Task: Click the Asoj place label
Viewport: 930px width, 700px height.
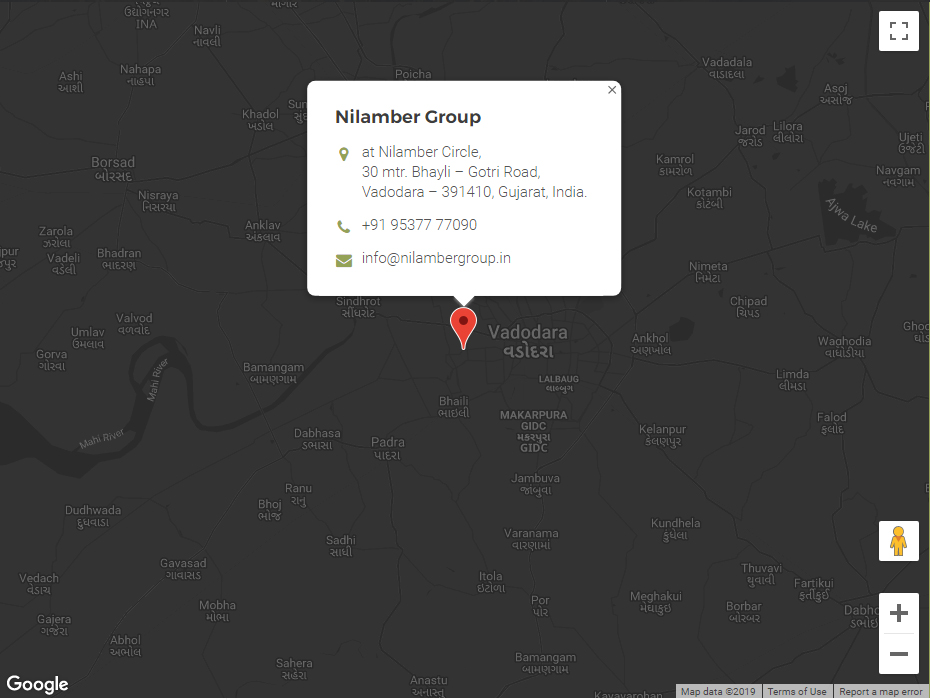Action: [x=836, y=94]
